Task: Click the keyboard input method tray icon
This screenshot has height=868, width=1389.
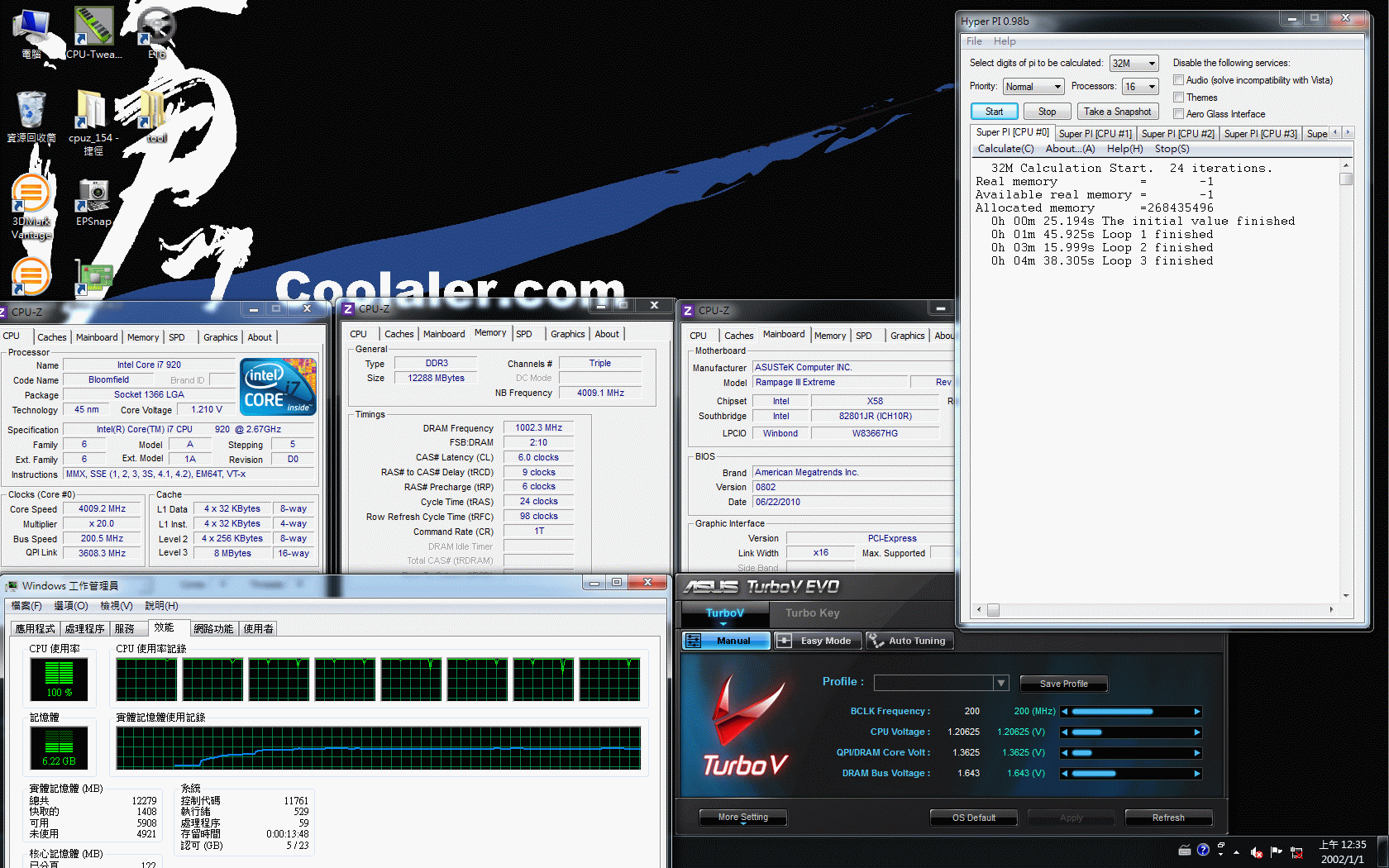Action: coord(1185,850)
